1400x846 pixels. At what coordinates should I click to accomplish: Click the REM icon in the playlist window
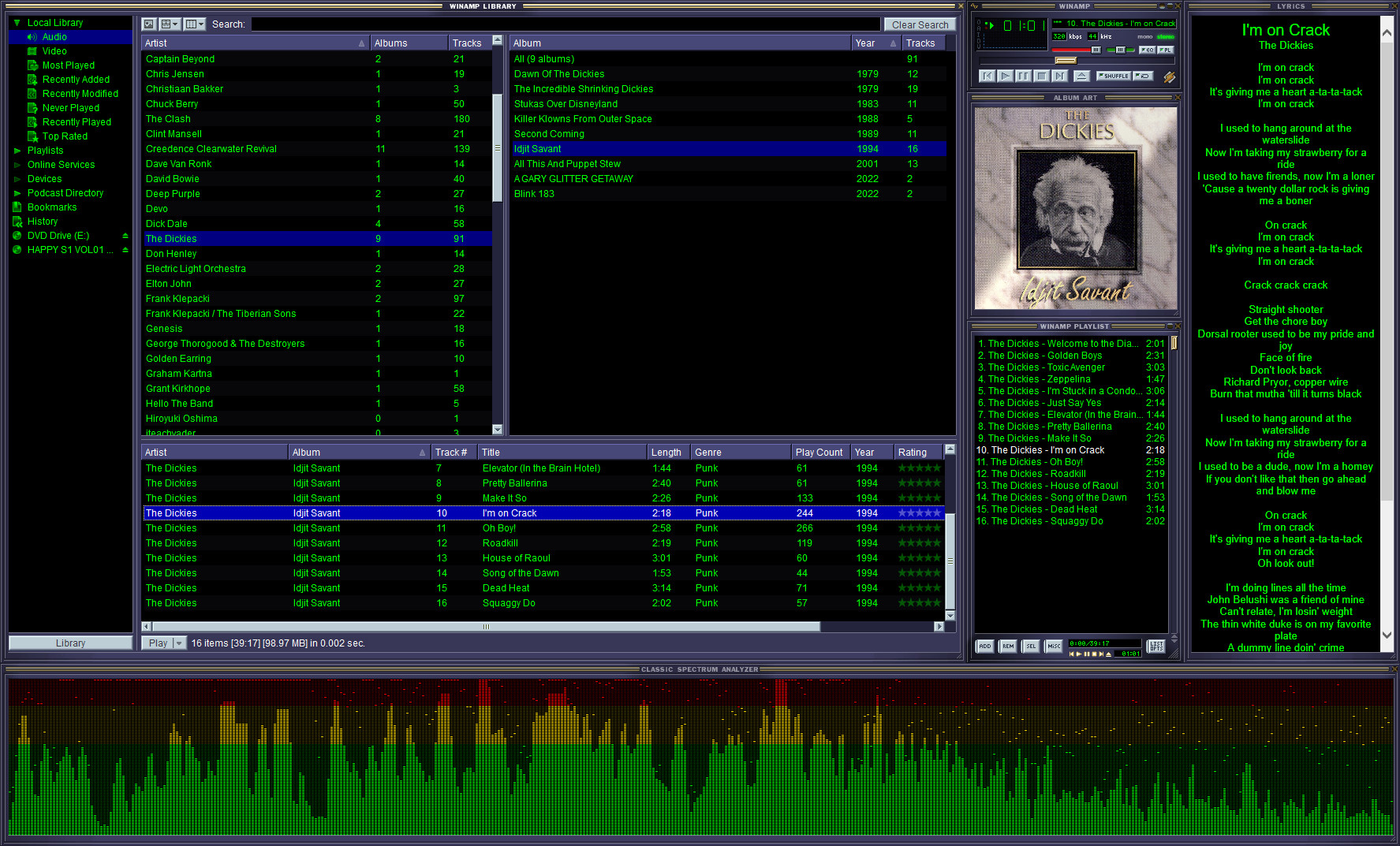tap(1009, 646)
